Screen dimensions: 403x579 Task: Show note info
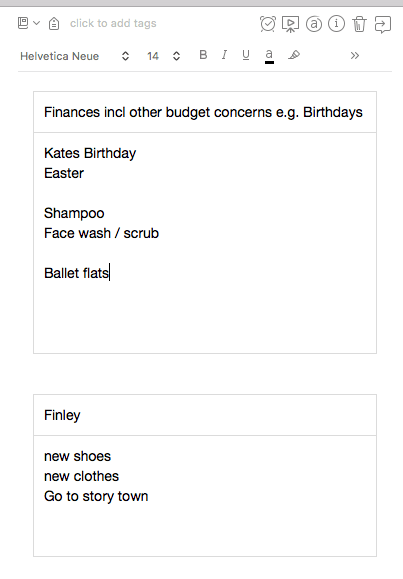(x=336, y=24)
